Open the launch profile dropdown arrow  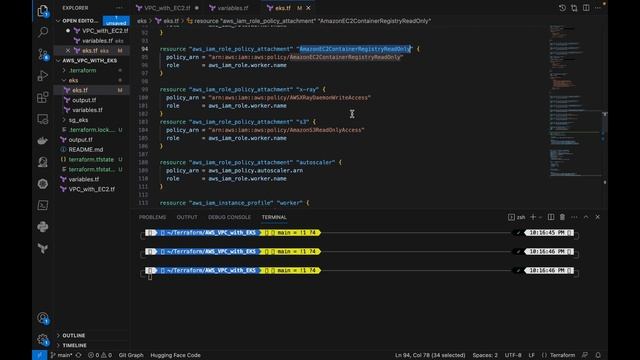click(x=540, y=217)
